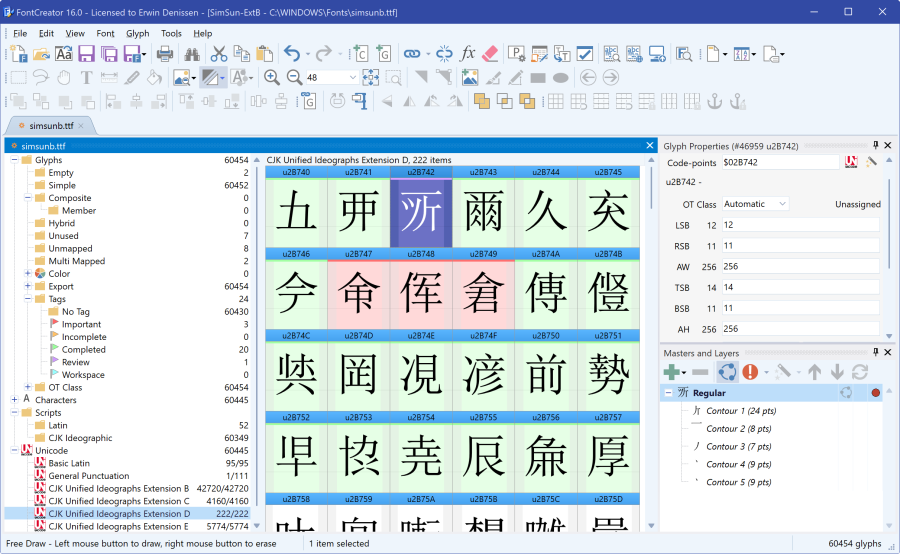Click the blue checkmark validate icon
This screenshot has width=900, height=554.
pyautogui.click(x=584, y=54)
